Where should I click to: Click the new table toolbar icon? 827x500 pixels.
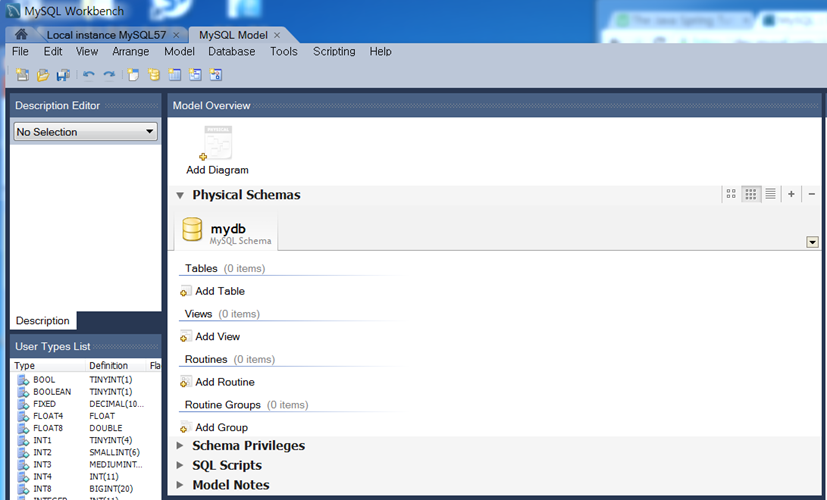[x=175, y=75]
